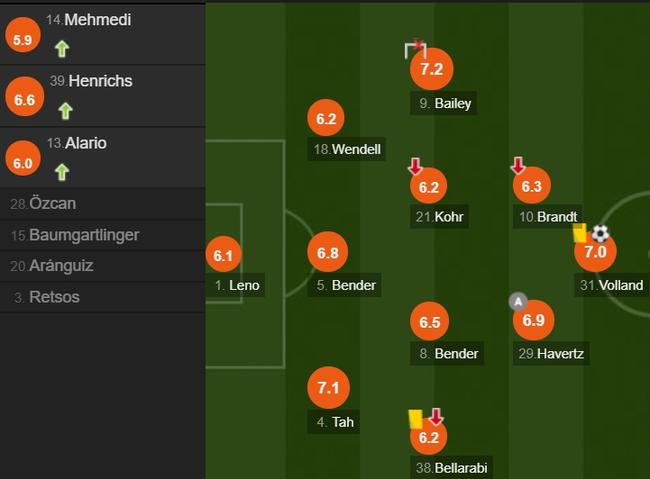650x479 pixels.
Task: Click Volland's yellow card icon
Action: tap(580, 233)
